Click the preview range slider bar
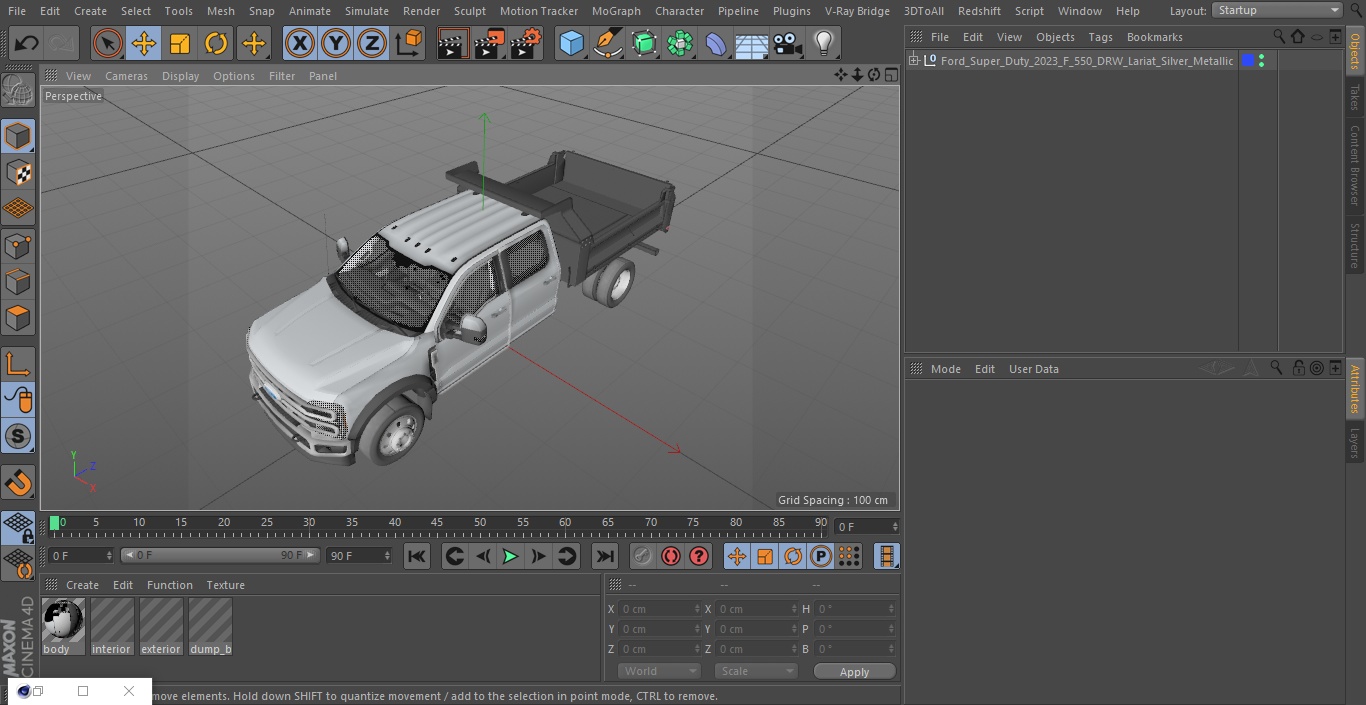 220,555
